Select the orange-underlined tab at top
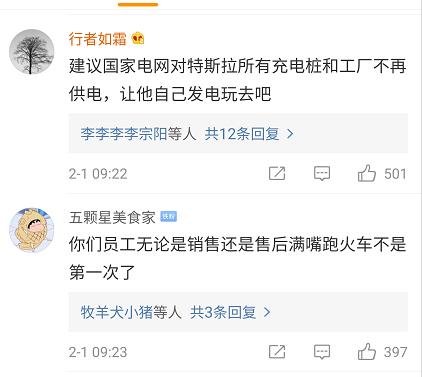Viewport: 422px width, 377px height. tap(138, 4)
